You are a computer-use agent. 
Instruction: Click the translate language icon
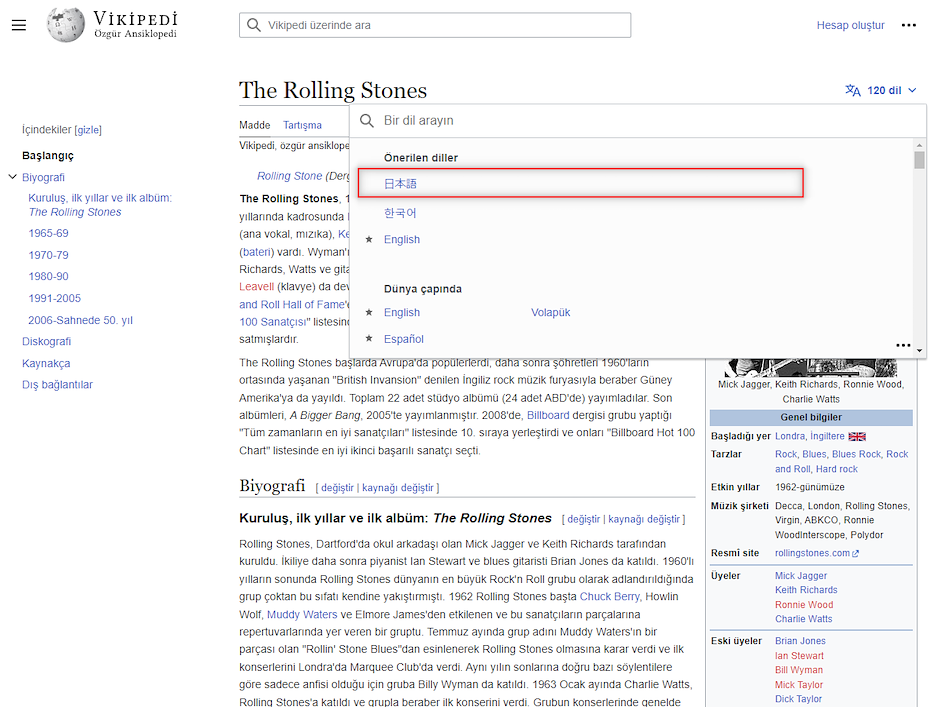(x=853, y=90)
